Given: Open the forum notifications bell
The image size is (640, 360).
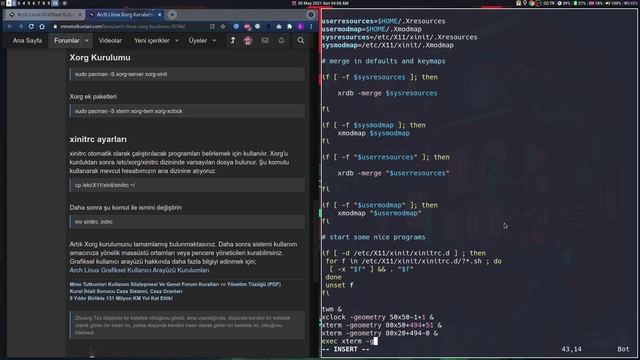Looking at the screenshot, I should [281, 40].
